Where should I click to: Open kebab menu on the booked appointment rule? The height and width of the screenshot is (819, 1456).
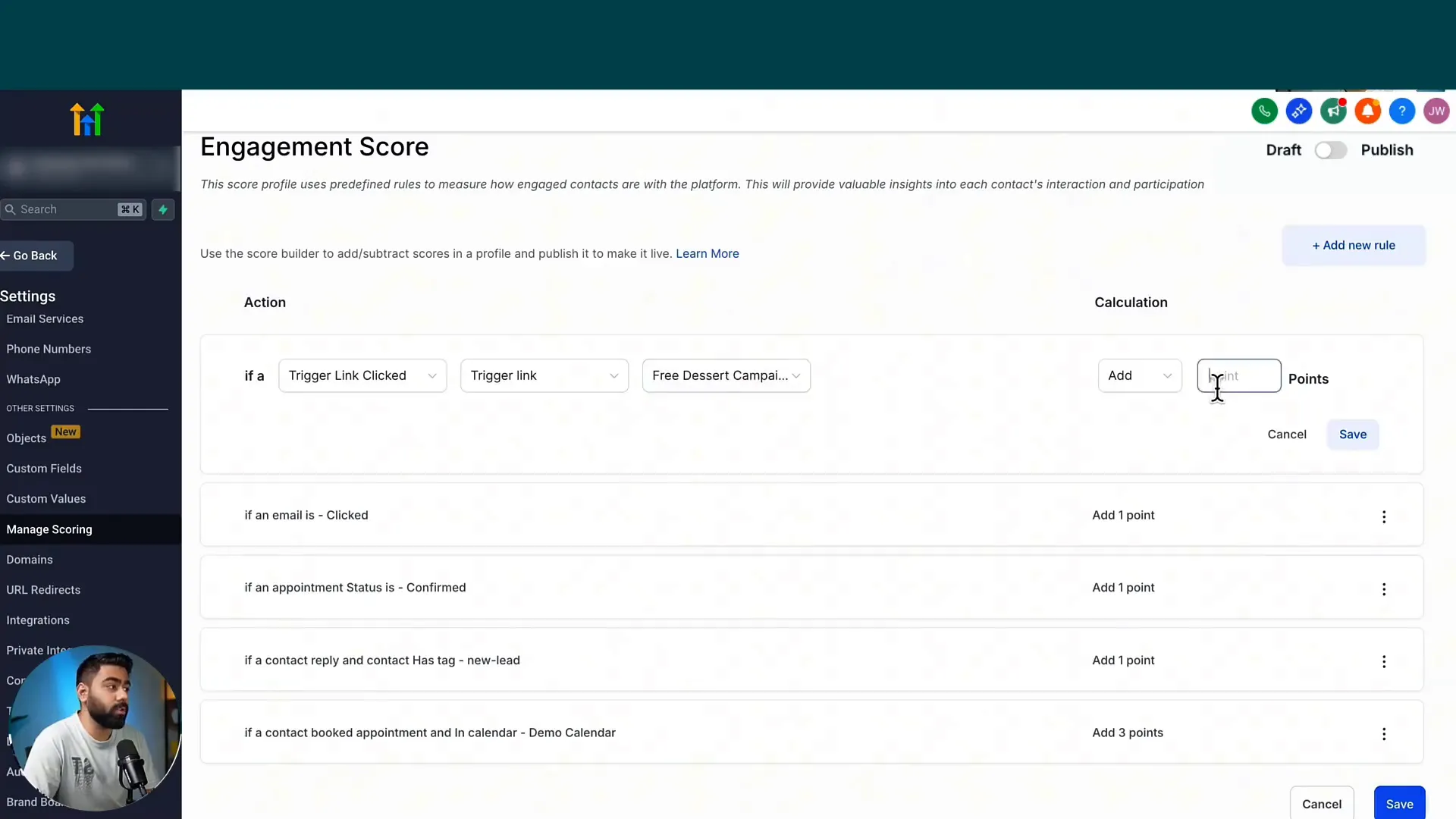(1384, 734)
